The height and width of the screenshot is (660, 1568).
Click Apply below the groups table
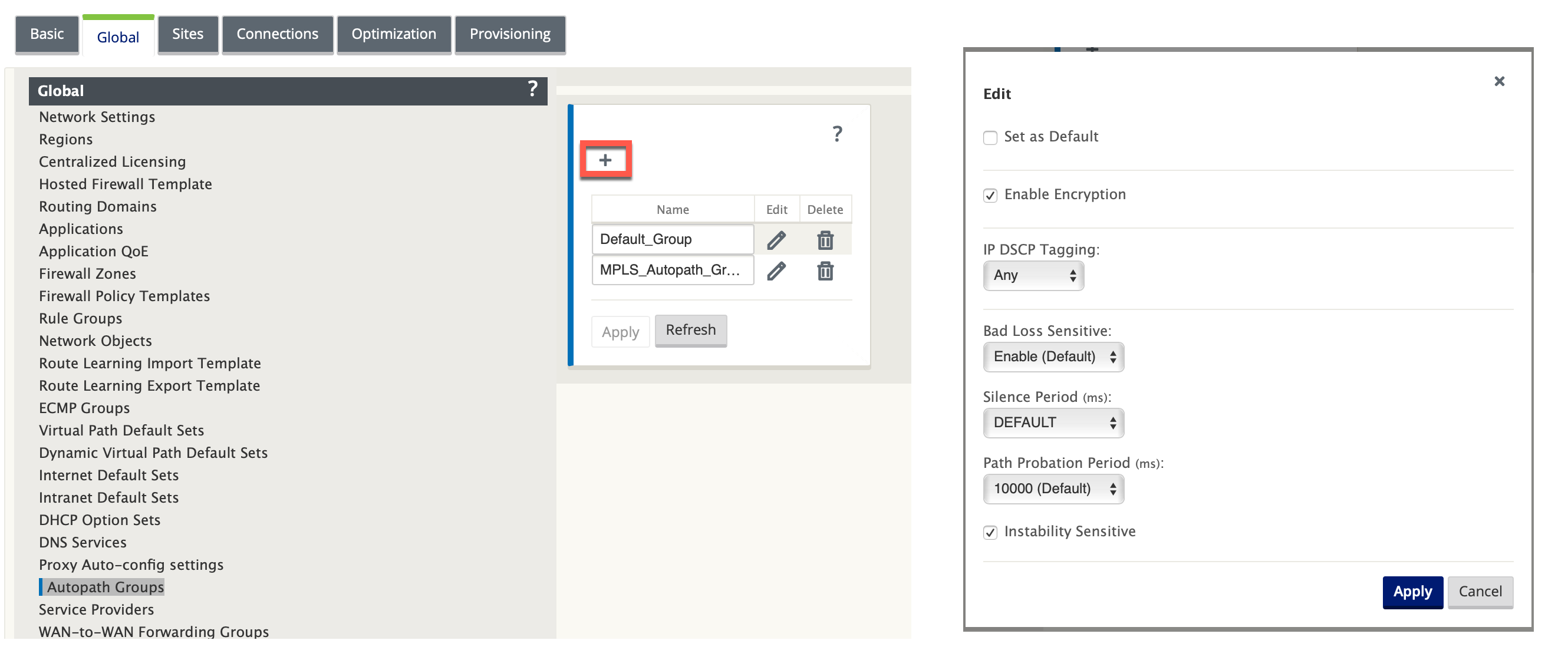click(x=620, y=332)
